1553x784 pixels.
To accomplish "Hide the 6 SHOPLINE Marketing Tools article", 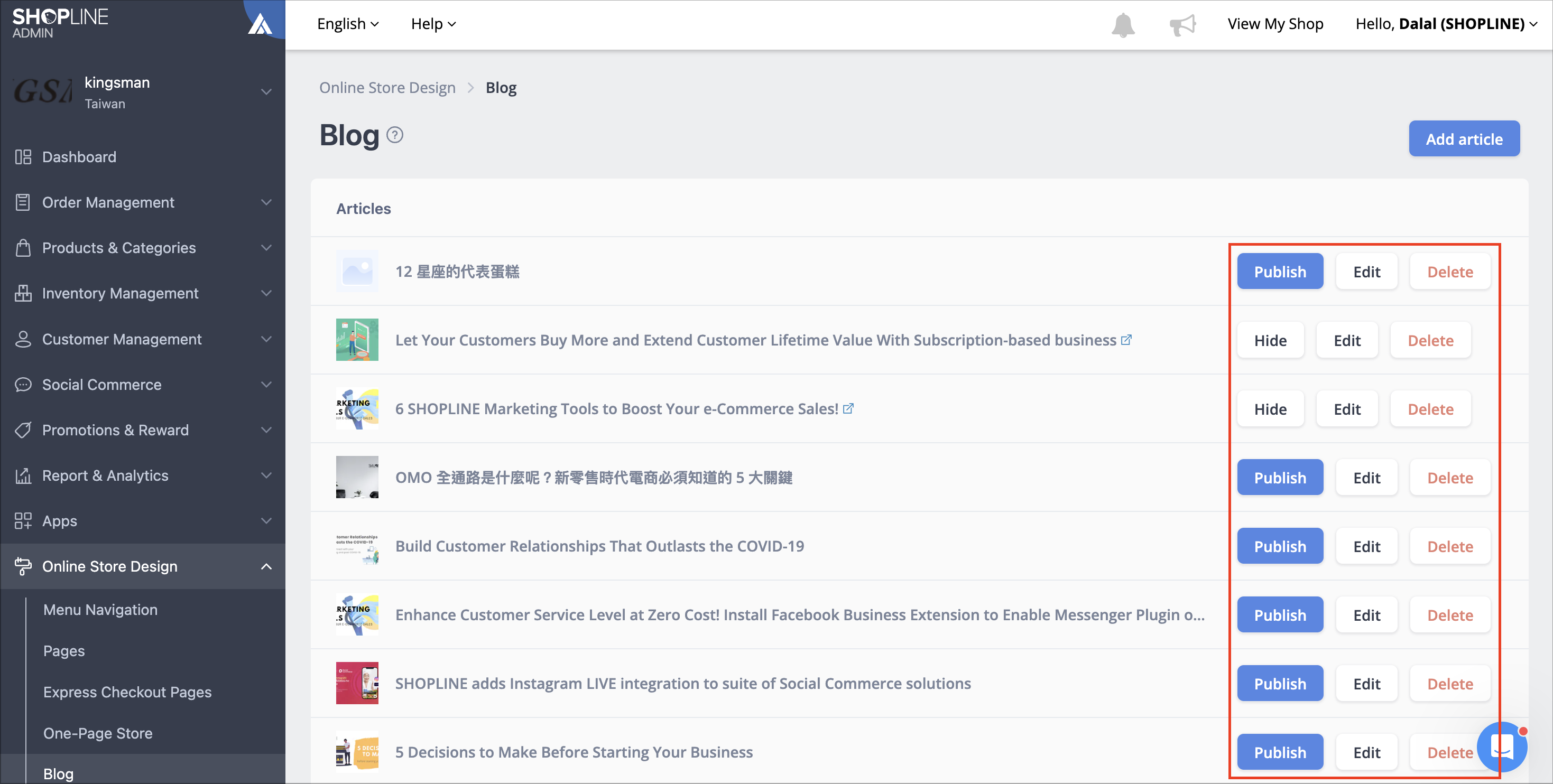I will tap(1270, 409).
